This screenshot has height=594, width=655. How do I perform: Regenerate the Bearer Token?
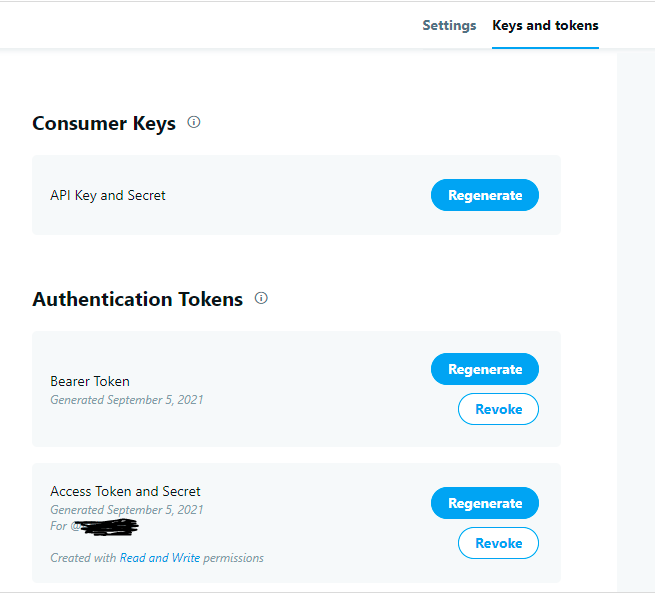tap(485, 369)
